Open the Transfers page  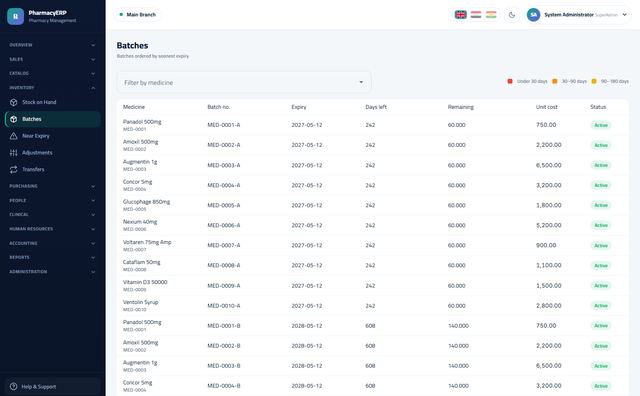[53, 169]
